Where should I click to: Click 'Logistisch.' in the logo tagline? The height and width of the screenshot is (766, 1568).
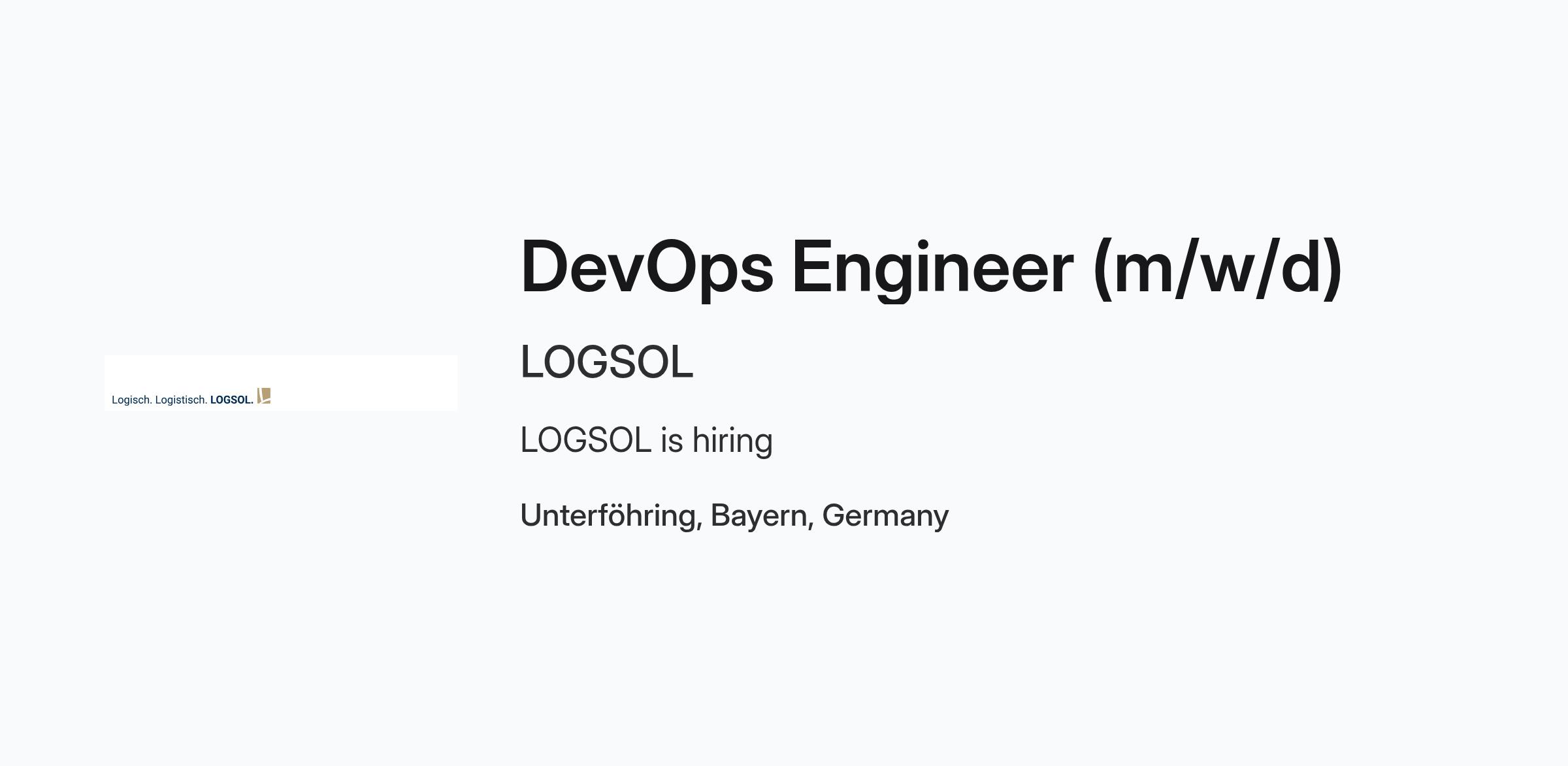tap(181, 400)
